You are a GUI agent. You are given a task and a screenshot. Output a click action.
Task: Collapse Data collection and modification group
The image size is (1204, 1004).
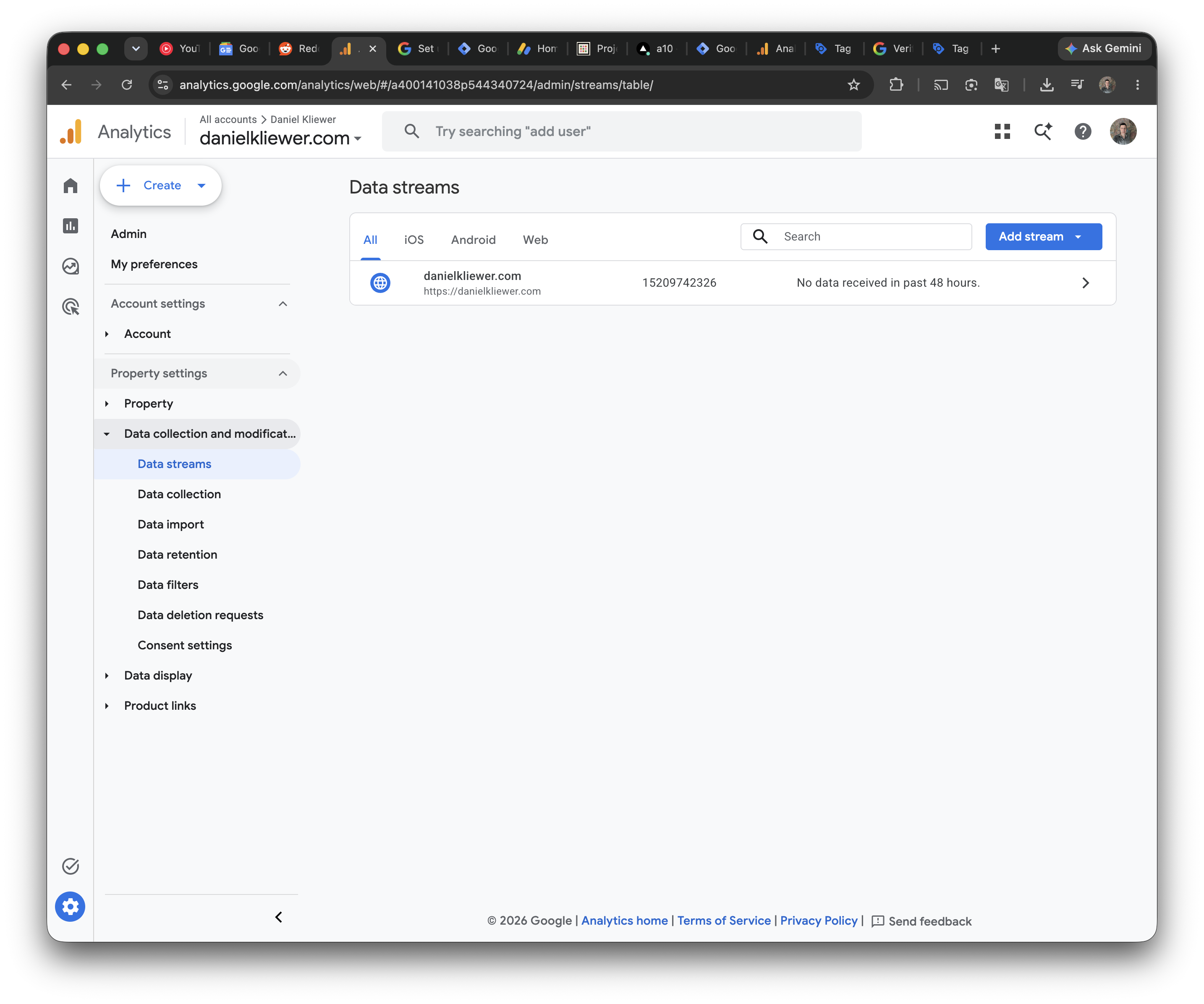point(107,434)
